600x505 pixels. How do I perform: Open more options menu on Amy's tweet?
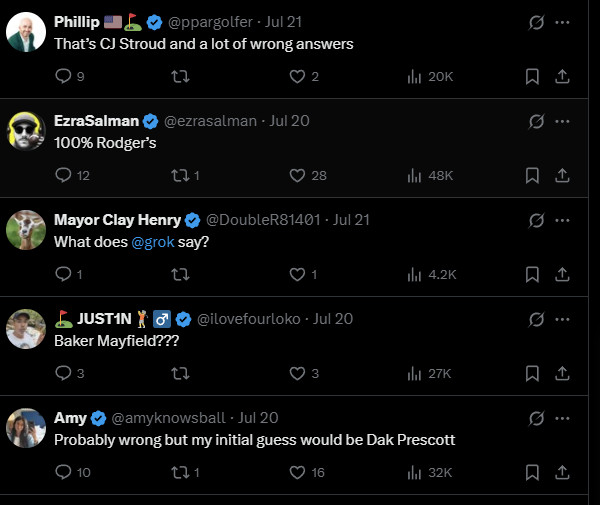click(x=562, y=418)
